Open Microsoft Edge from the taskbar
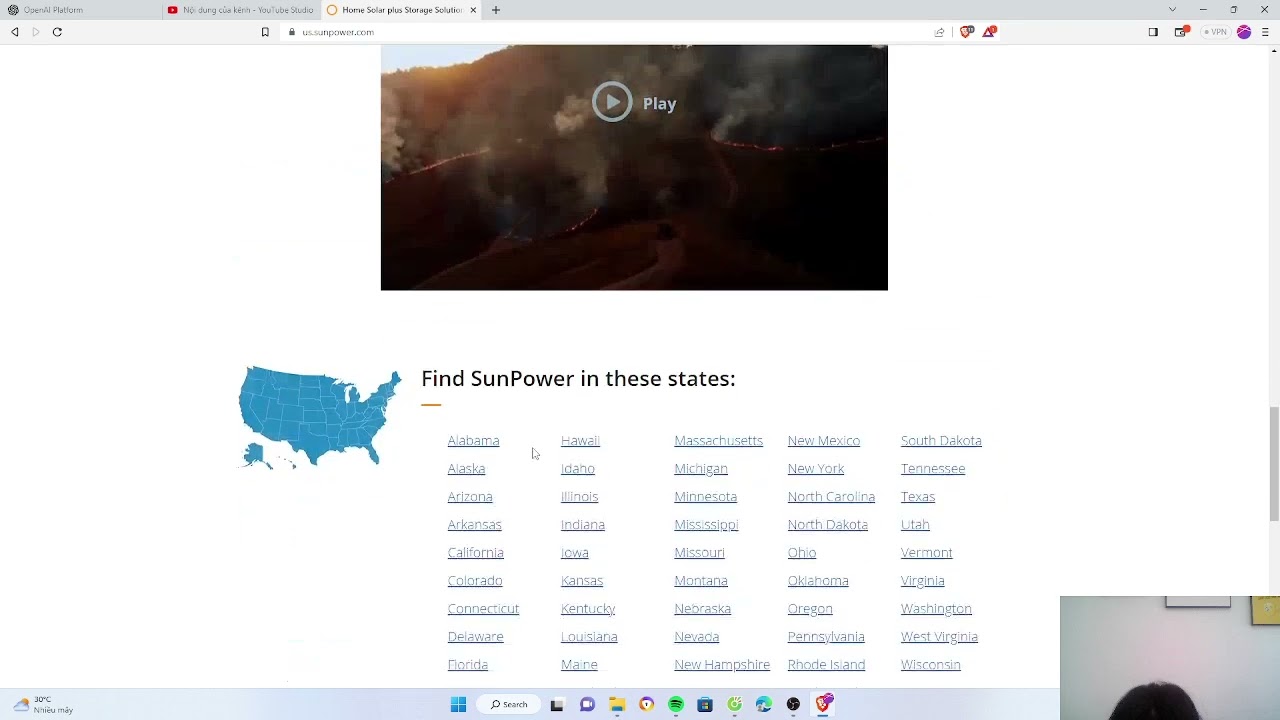1280x720 pixels. 764,704
